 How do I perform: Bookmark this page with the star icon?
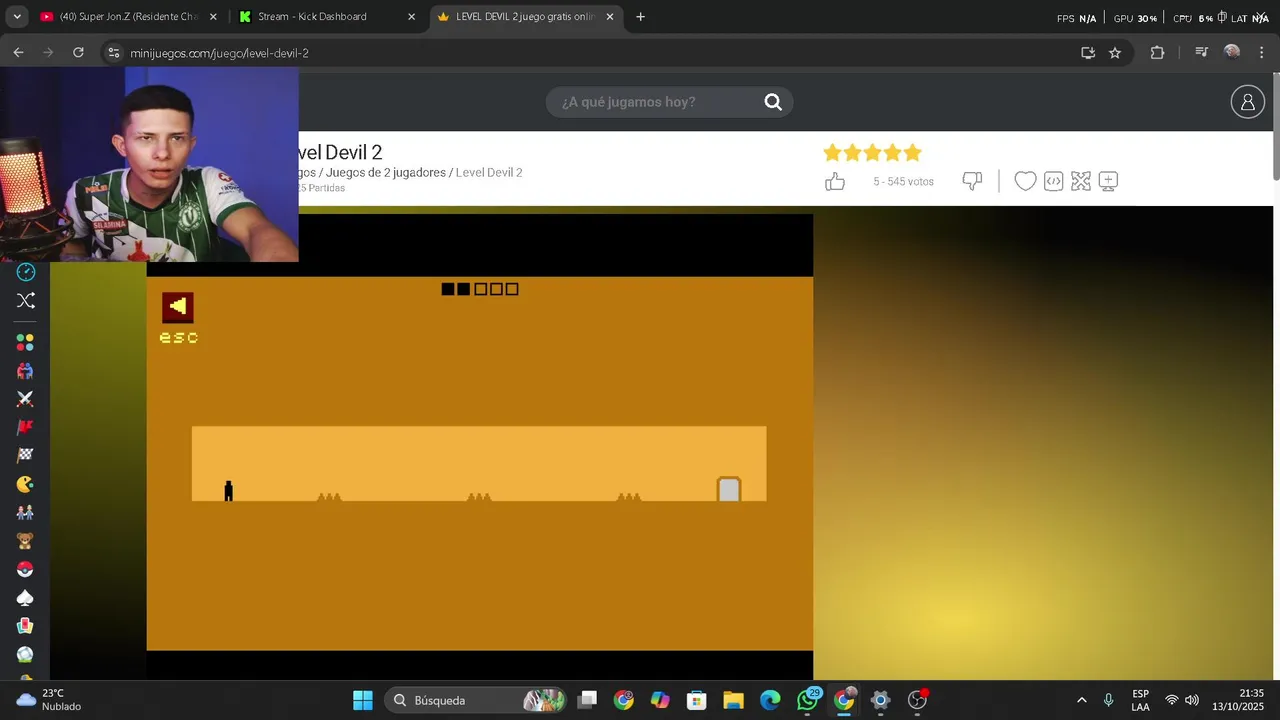coord(1115,52)
